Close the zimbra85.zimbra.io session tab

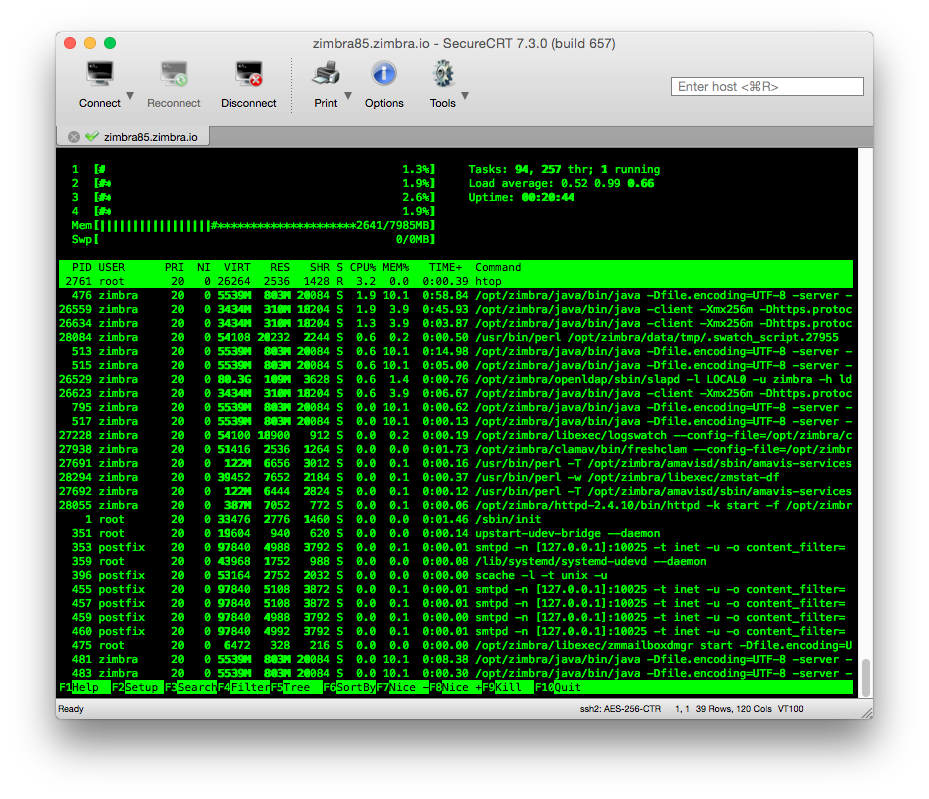73,137
